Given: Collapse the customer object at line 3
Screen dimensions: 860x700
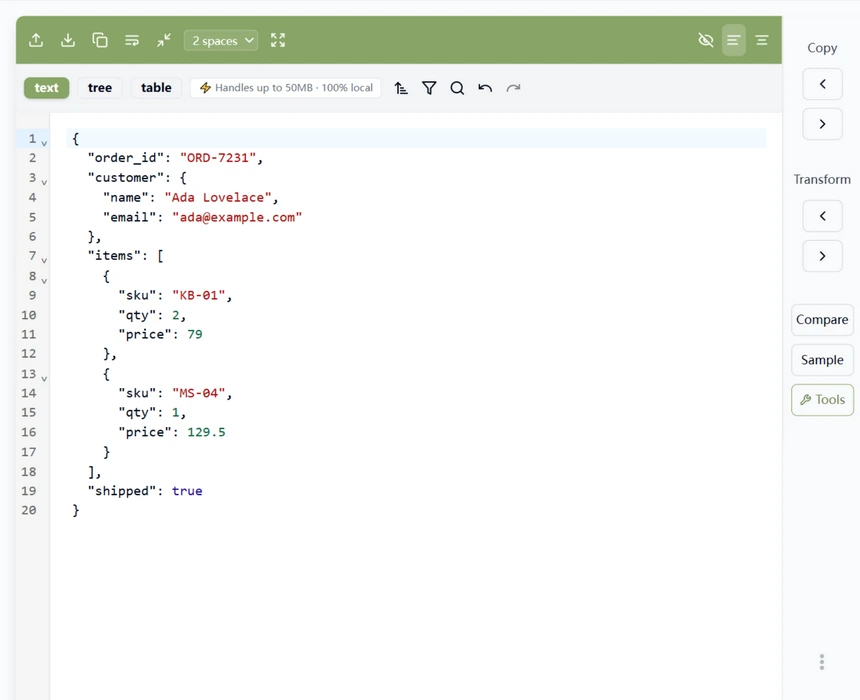Looking at the screenshot, I should click(44, 182).
